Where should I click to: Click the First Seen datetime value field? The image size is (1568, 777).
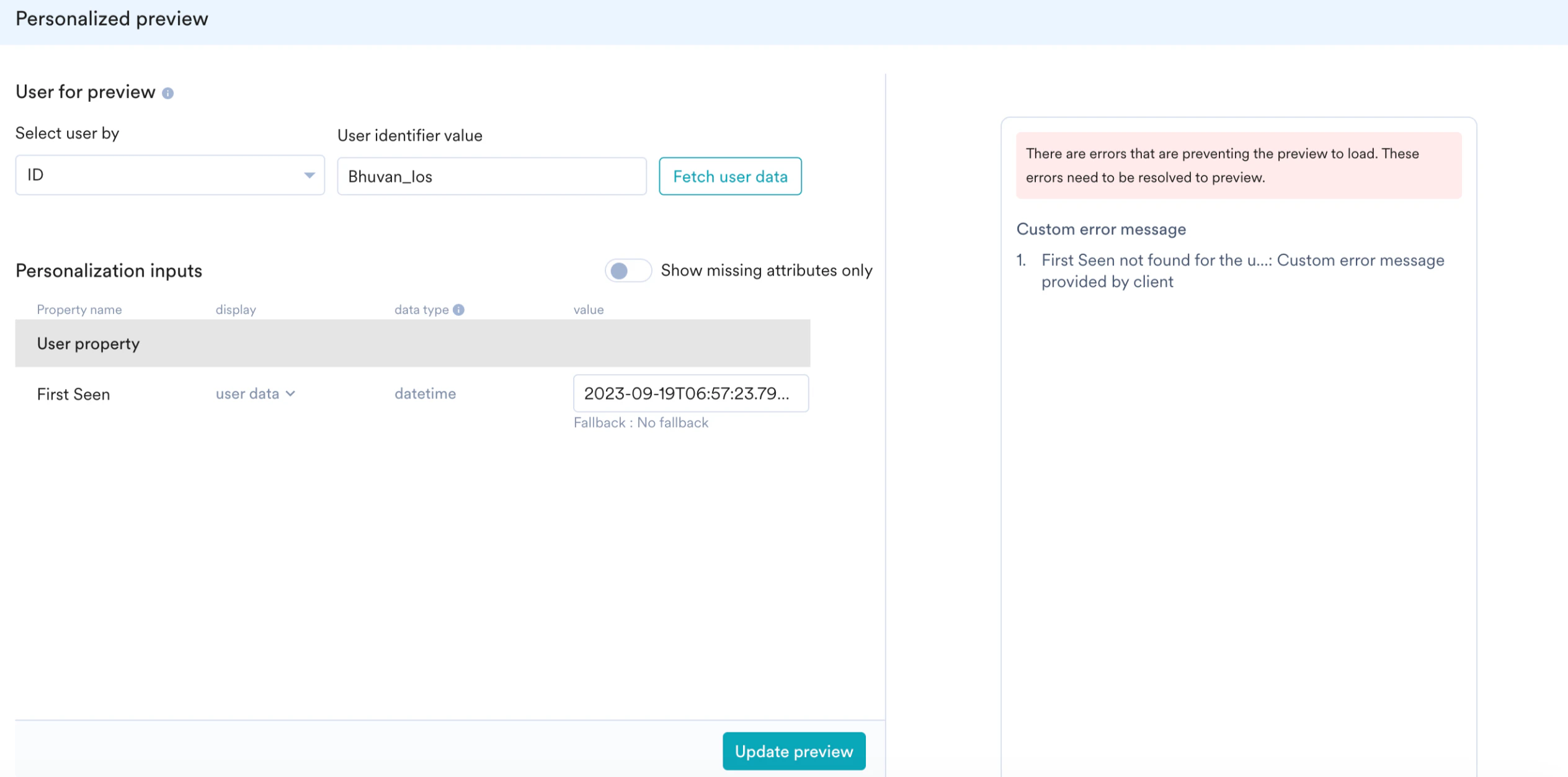[690, 393]
